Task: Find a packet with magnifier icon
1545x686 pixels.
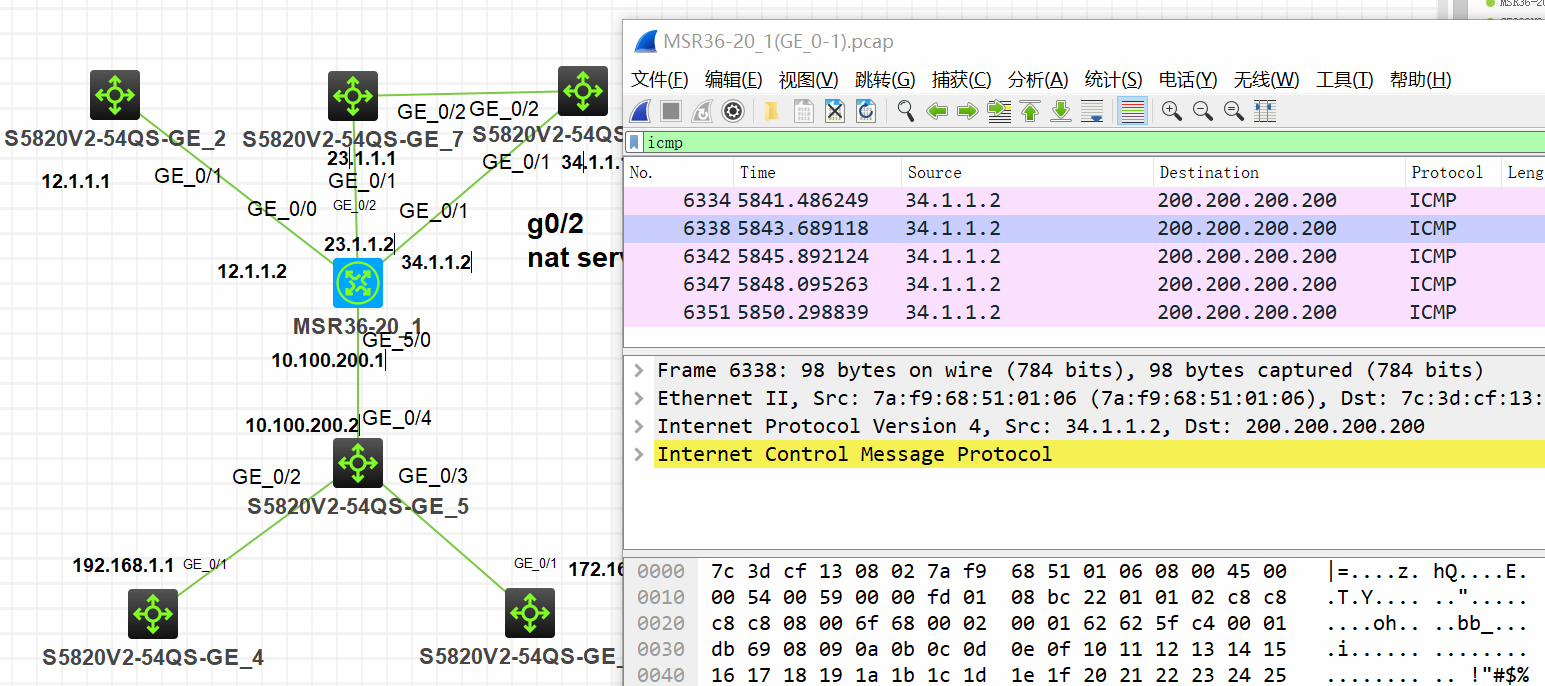Action: click(905, 111)
